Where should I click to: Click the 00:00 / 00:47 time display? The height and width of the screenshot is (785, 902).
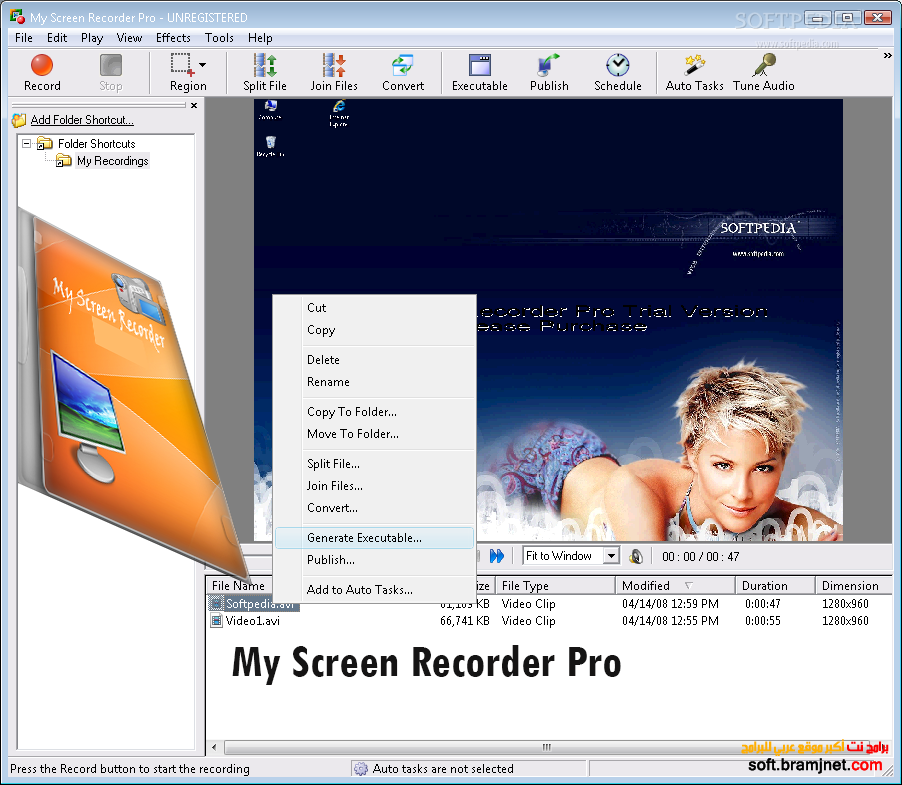pos(700,557)
